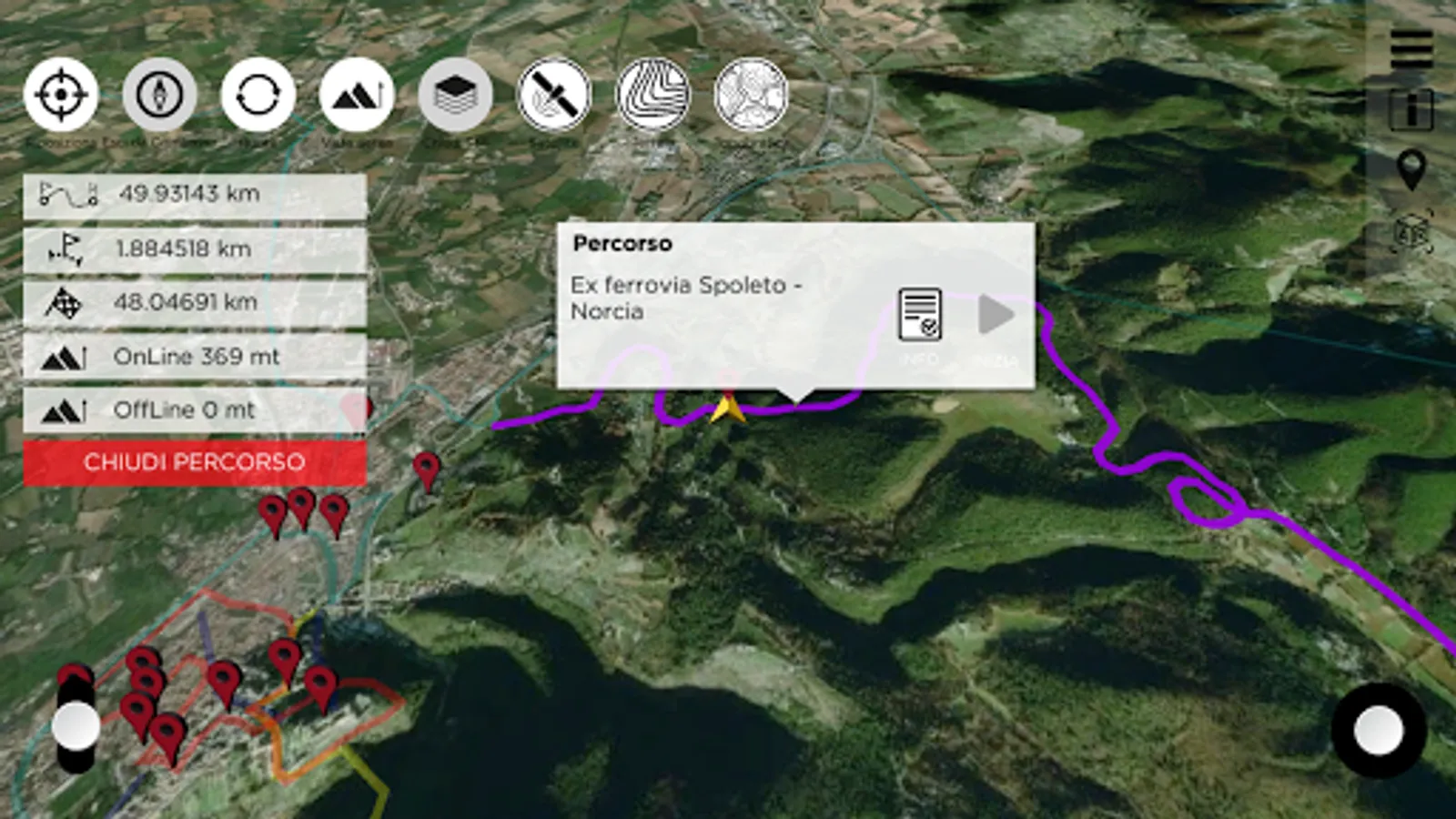
Task: Select the 48.04691 km remaining distance row
Action: point(195,303)
